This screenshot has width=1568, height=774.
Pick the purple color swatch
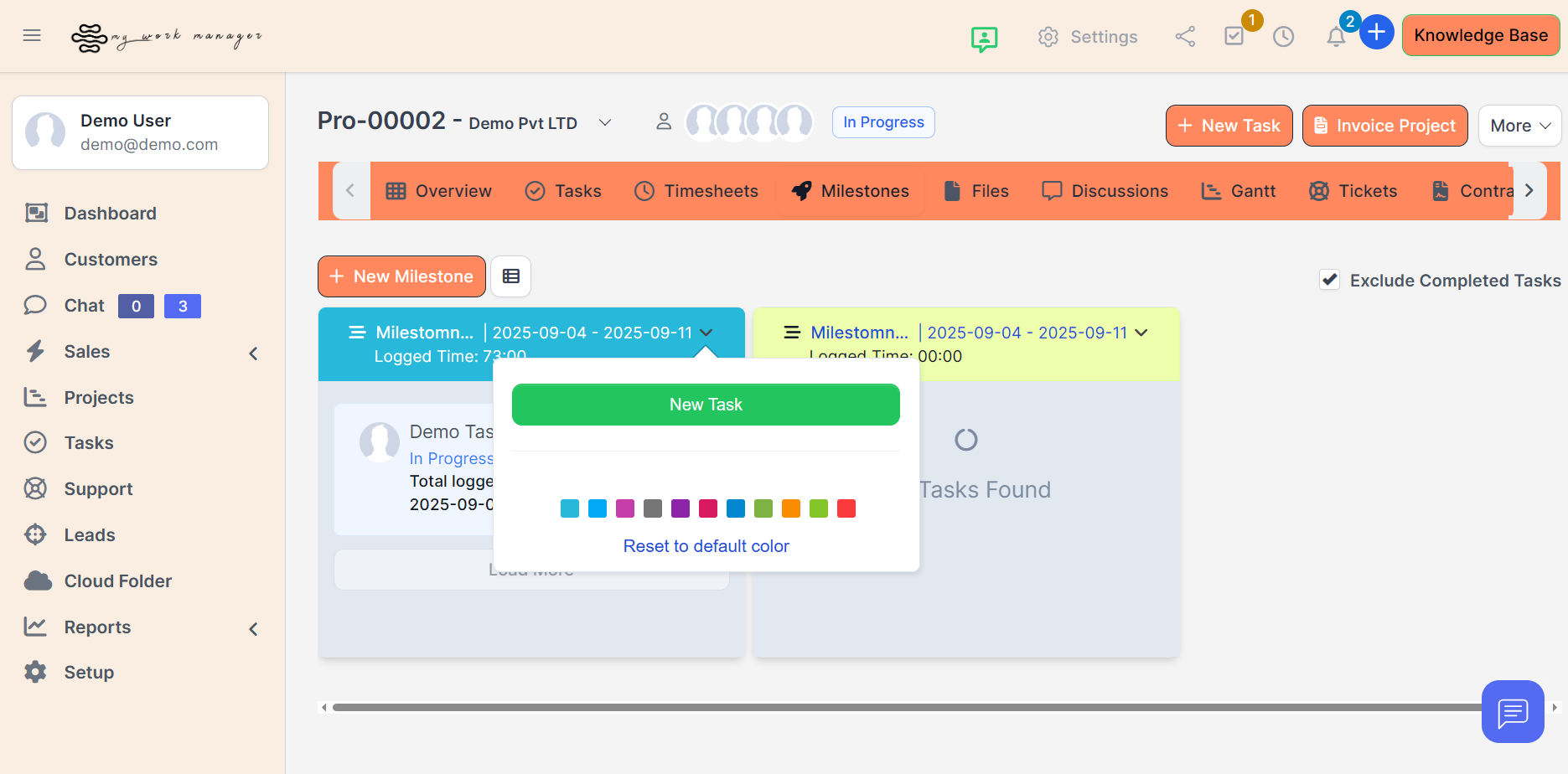[x=681, y=508]
